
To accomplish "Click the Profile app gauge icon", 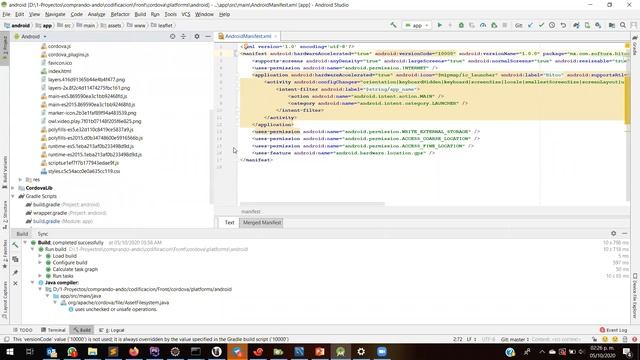I will pos(483,25).
